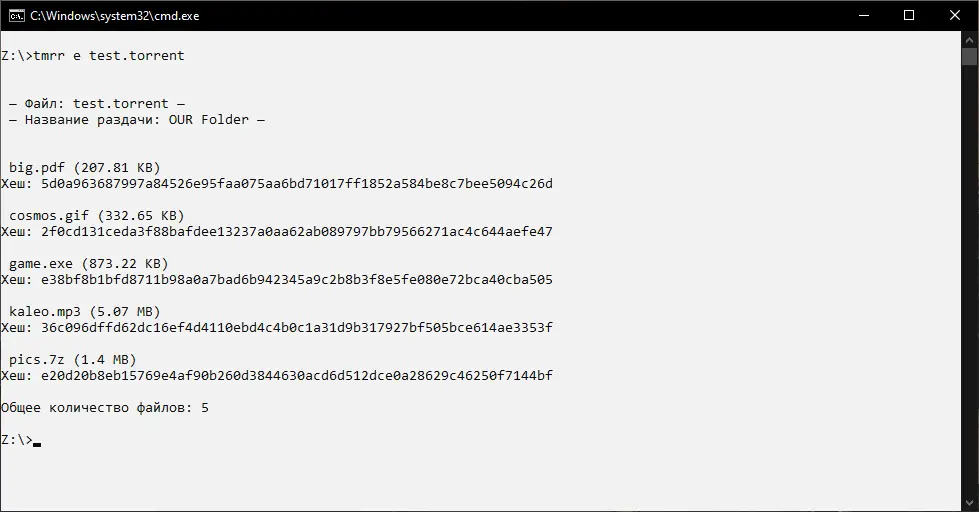Click the hash line under big.pdf
The height and width of the screenshot is (512, 979).
pos(277,184)
